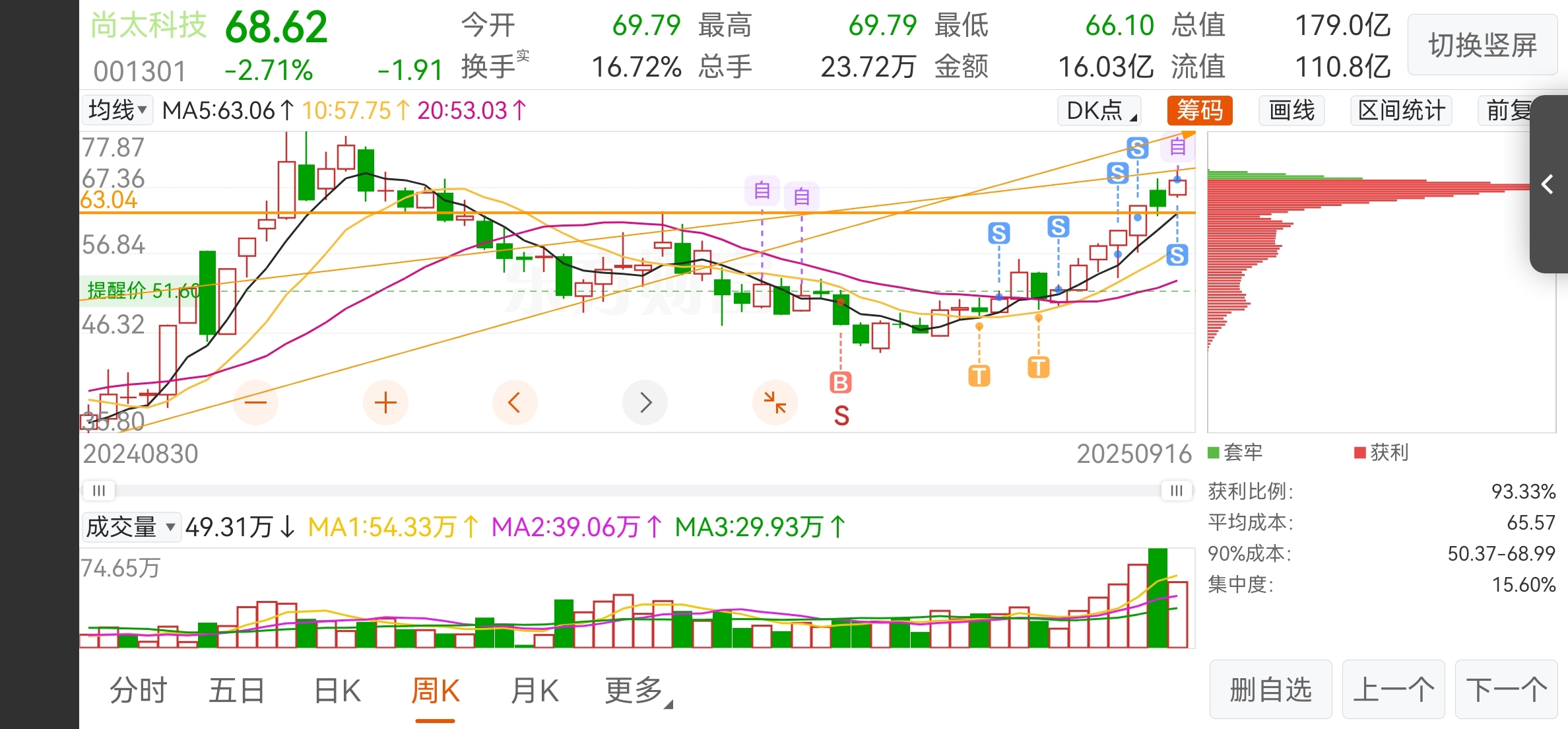This screenshot has width=1568, height=729.
Task: Grab the right handle of range slider
Action: pos(1177,491)
